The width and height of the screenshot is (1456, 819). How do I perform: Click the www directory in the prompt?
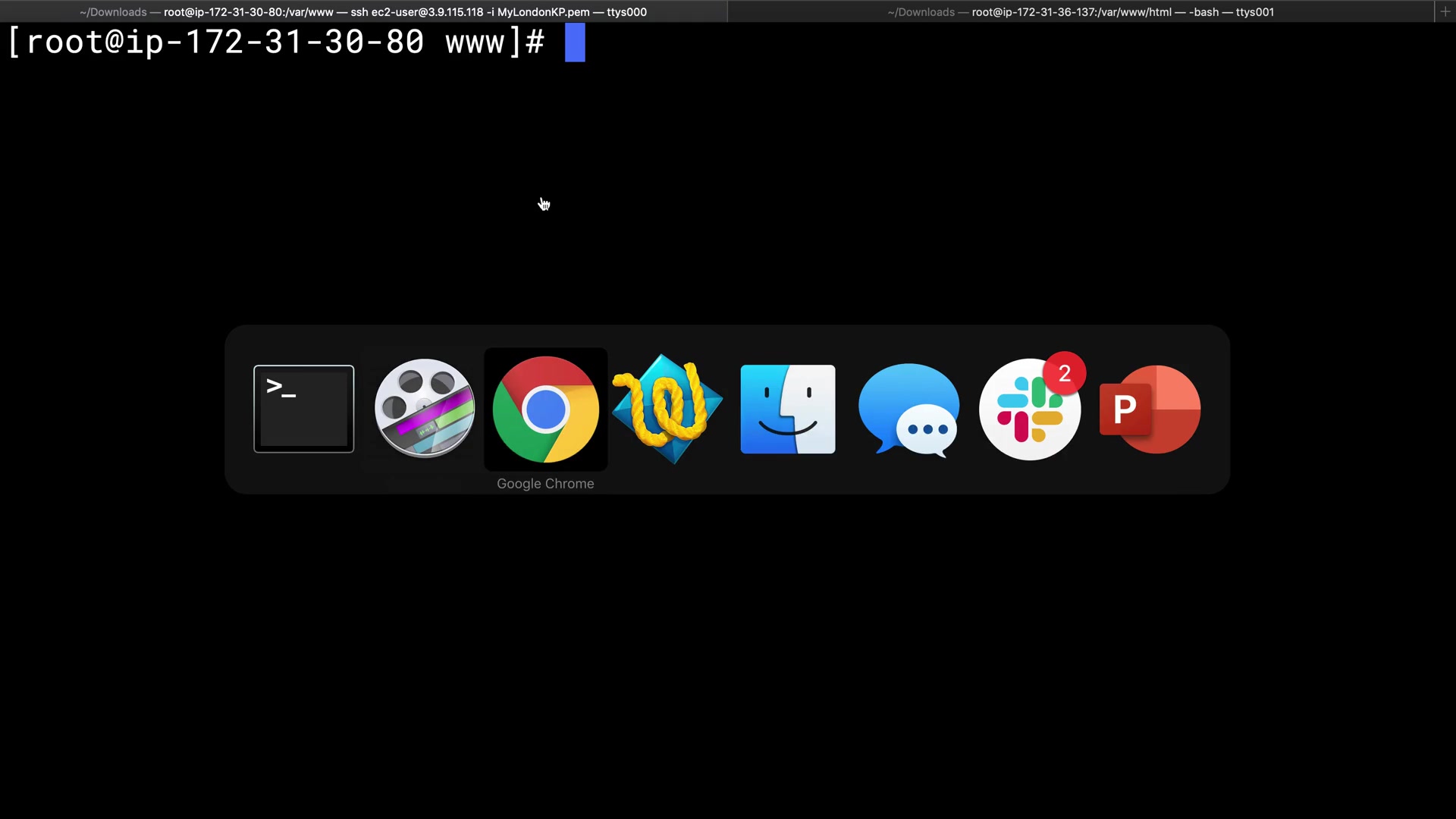475,42
